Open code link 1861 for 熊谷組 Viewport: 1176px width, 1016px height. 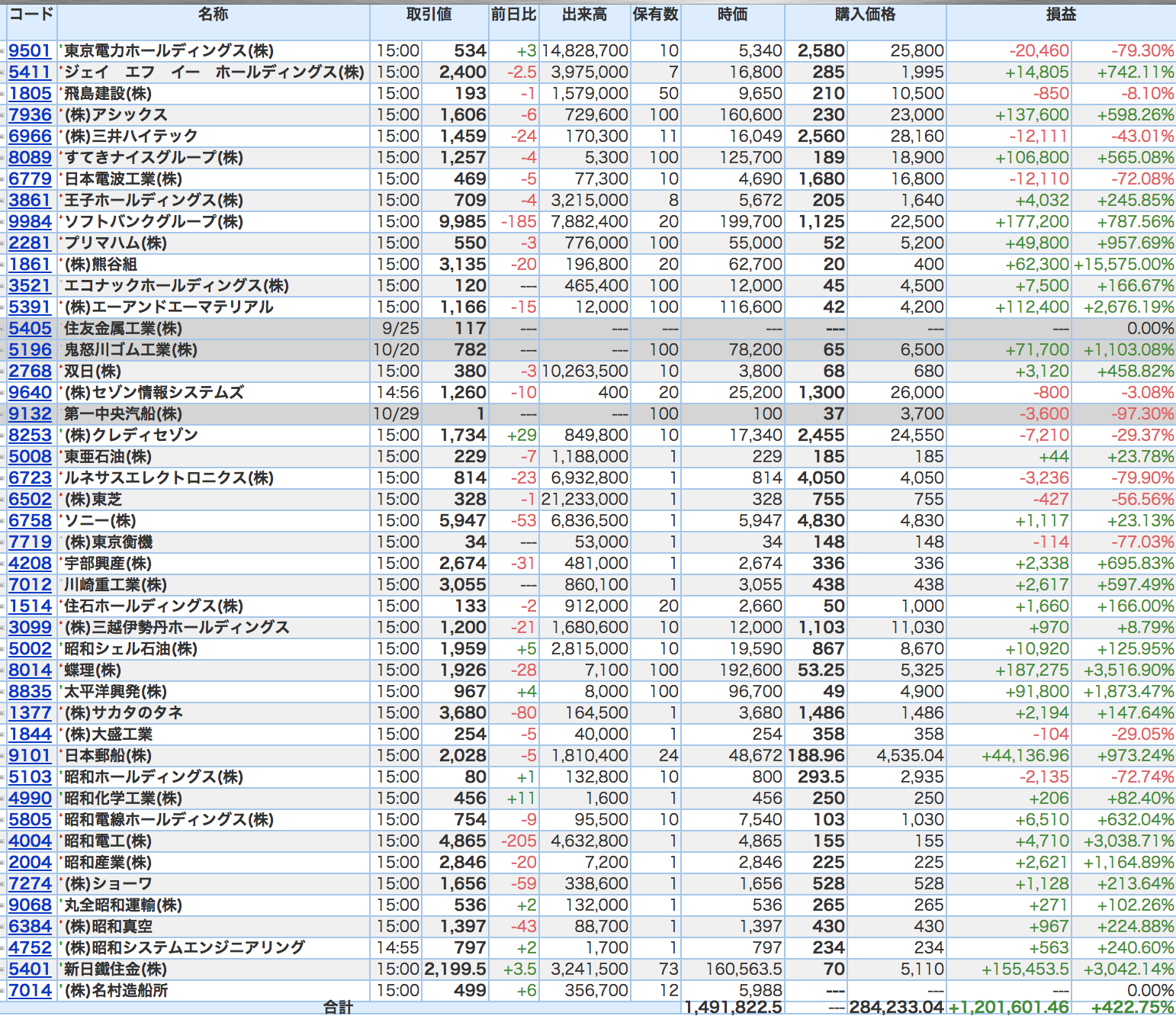click(x=30, y=264)
